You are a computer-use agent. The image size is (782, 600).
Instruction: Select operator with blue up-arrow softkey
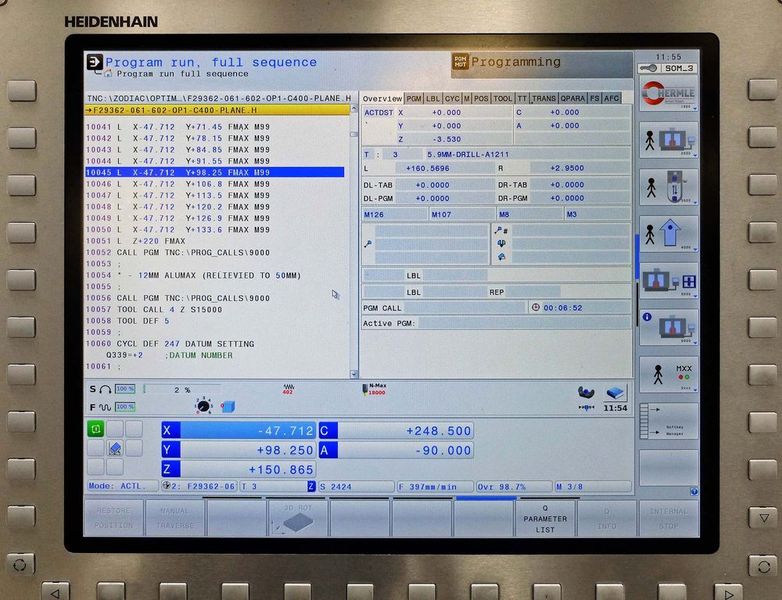pyautogui.click(x=668, y=234)
